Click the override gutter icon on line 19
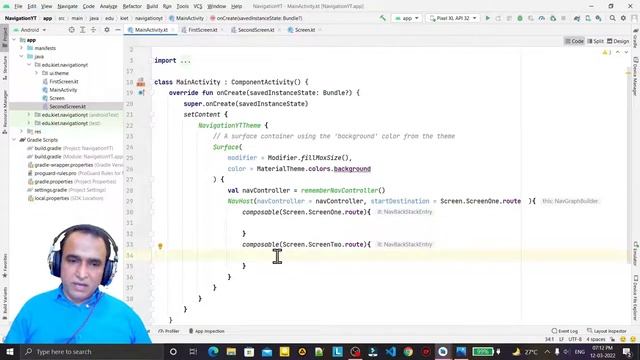Image resolution: width=640 pixels, height=360 pixels. [x=141, y=93]
